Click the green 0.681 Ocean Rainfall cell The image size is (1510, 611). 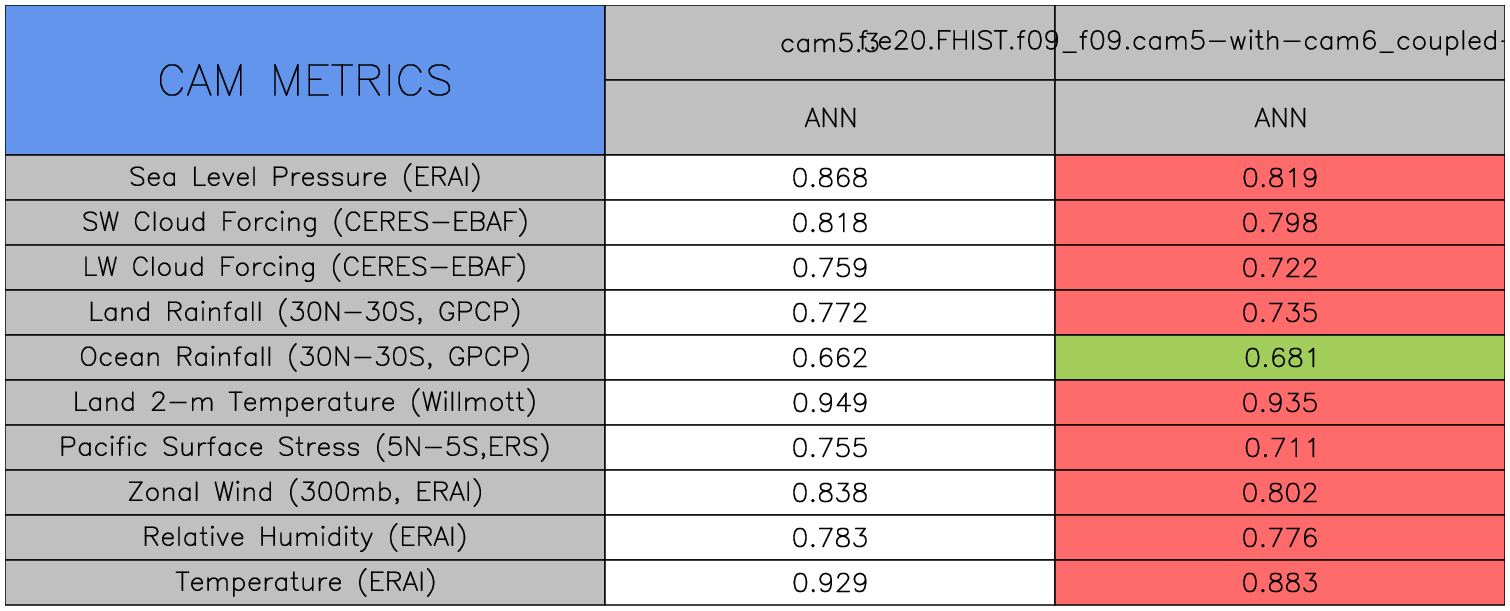(x=1280, y=358)
